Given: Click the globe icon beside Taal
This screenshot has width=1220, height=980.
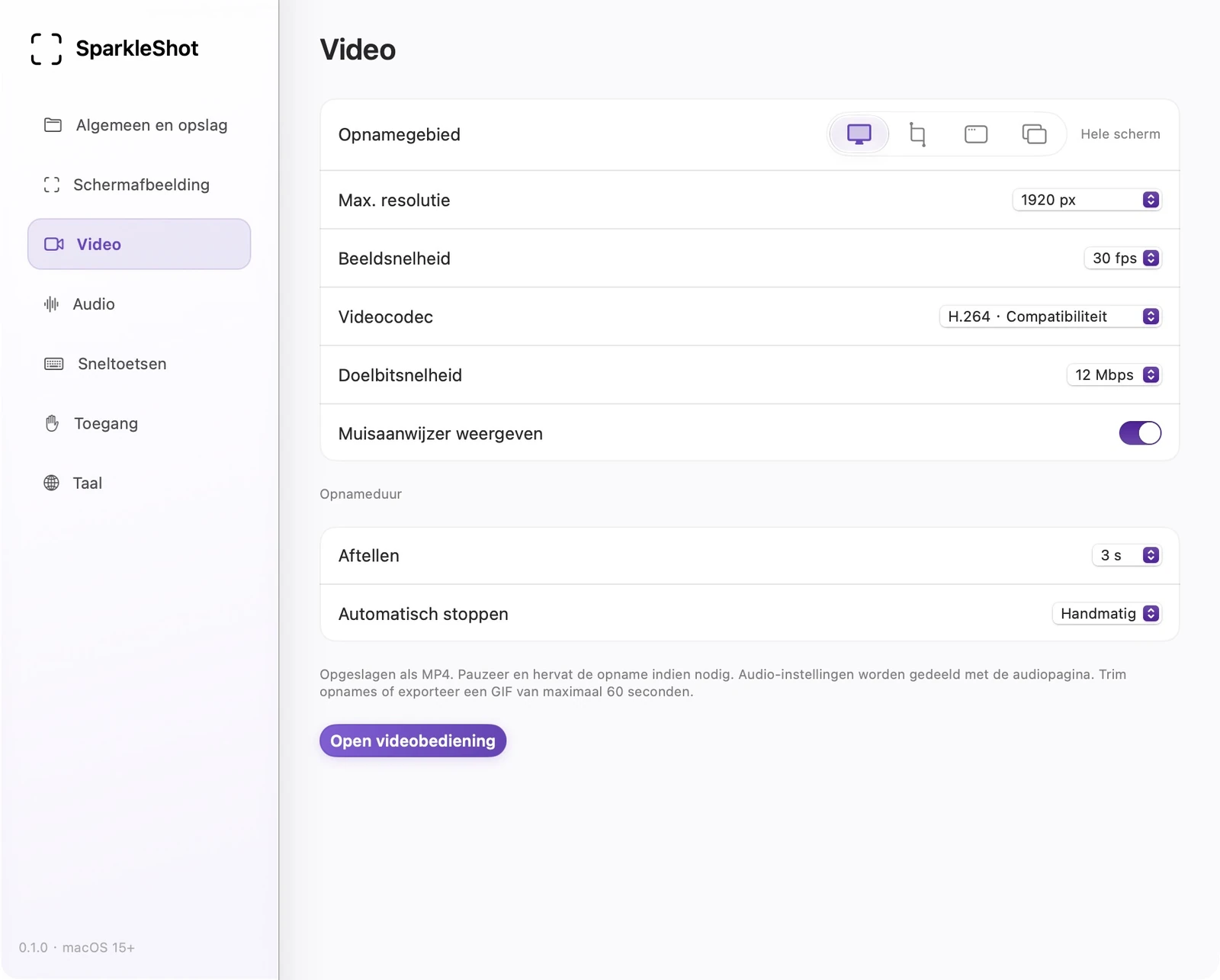Looking at the screenshot, I should [51, 483].
